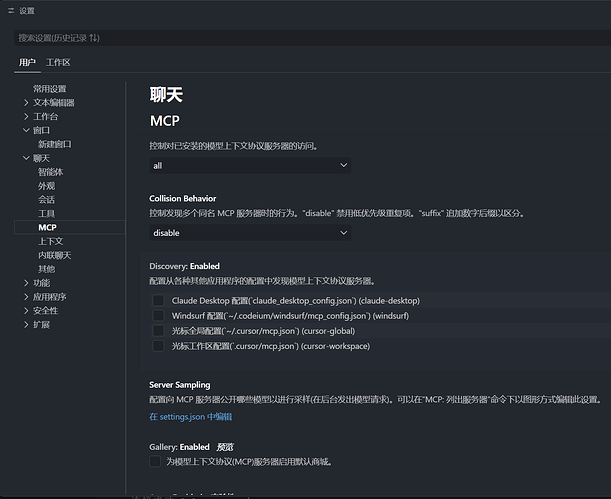Enable Windsurf config discovery checkbox
The image size is (611, 499).
(158, 316)
